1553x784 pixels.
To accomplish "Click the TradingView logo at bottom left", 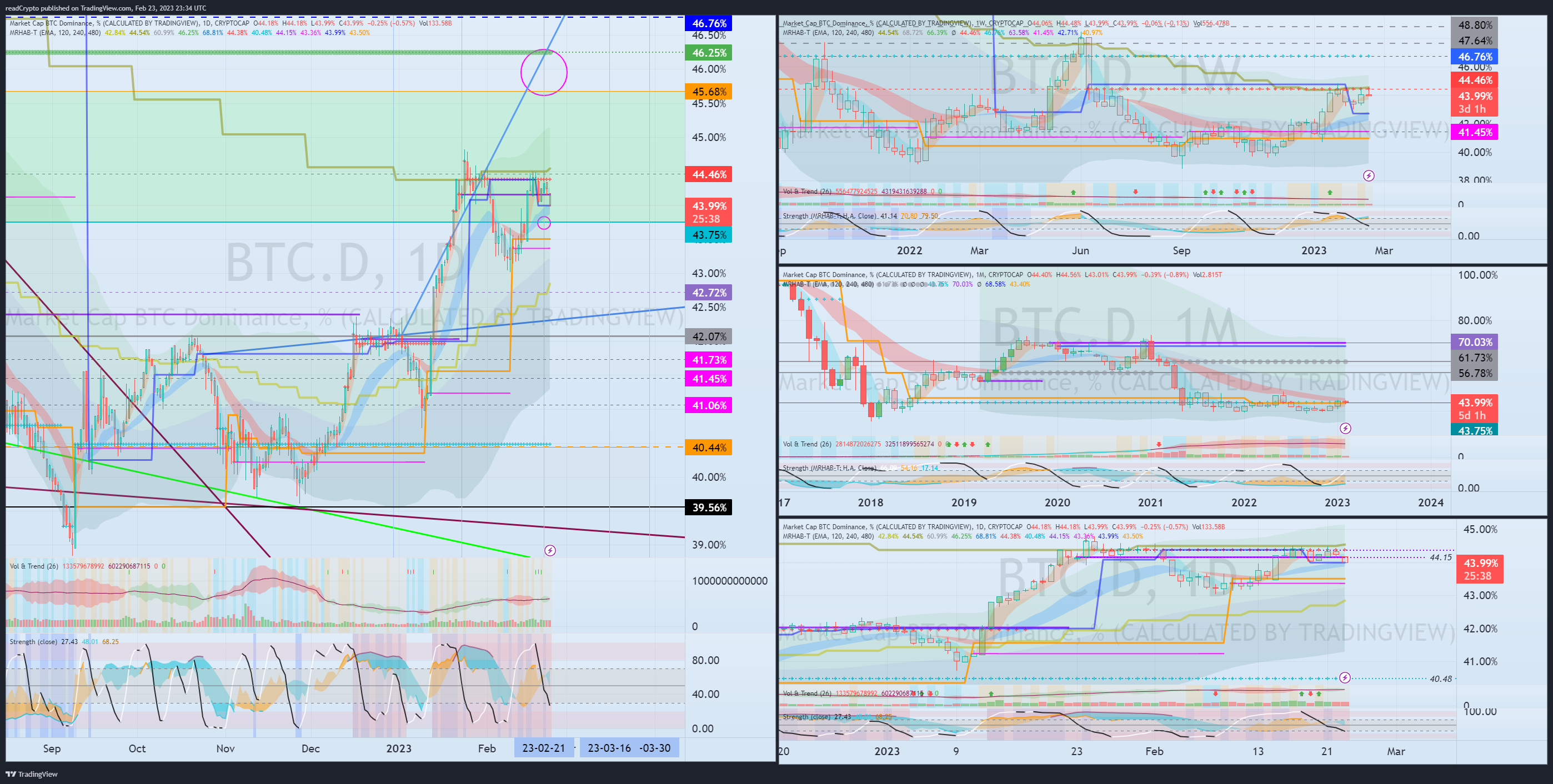I will (x=31, y=774).
